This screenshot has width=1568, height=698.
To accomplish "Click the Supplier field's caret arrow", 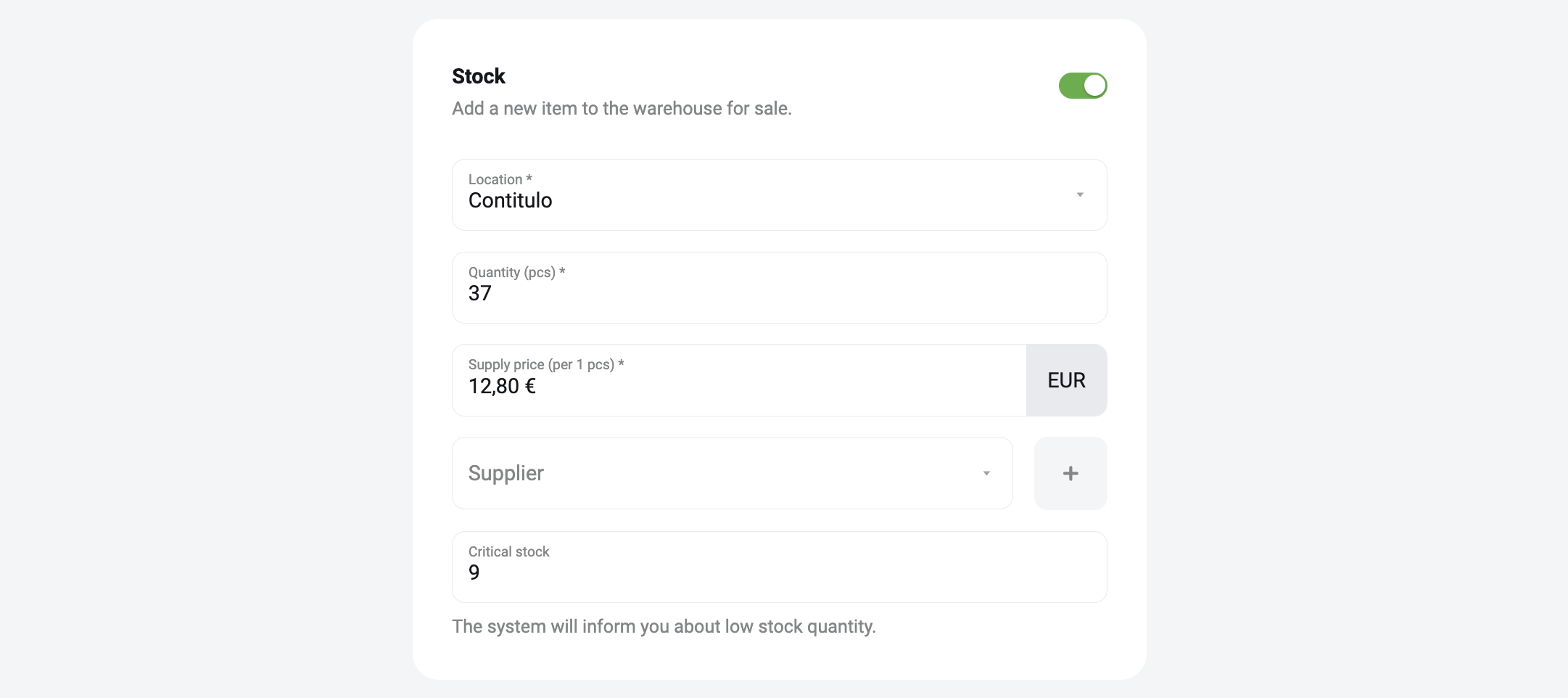I will click(x=986, y=473).
